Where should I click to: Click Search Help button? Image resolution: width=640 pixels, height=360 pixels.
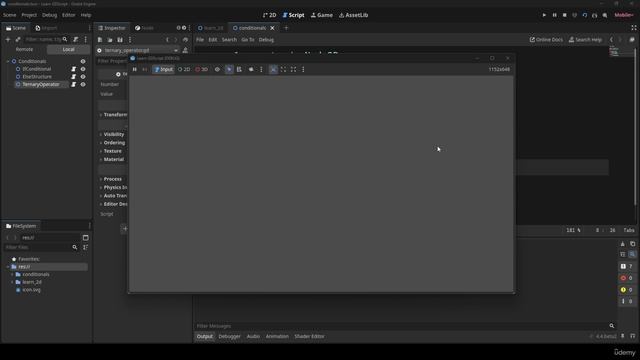coord(585,40)
